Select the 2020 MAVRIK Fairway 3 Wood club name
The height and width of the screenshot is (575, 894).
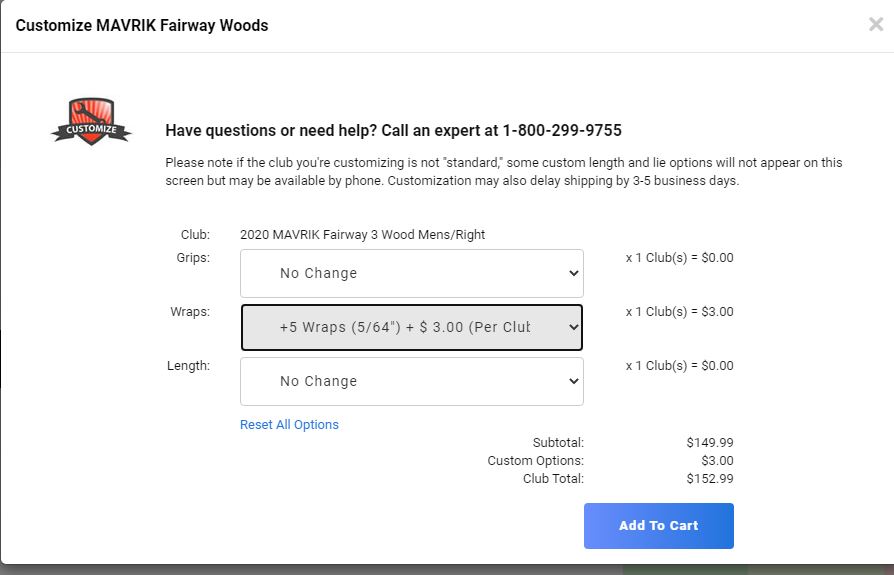(x=362, y=235)
